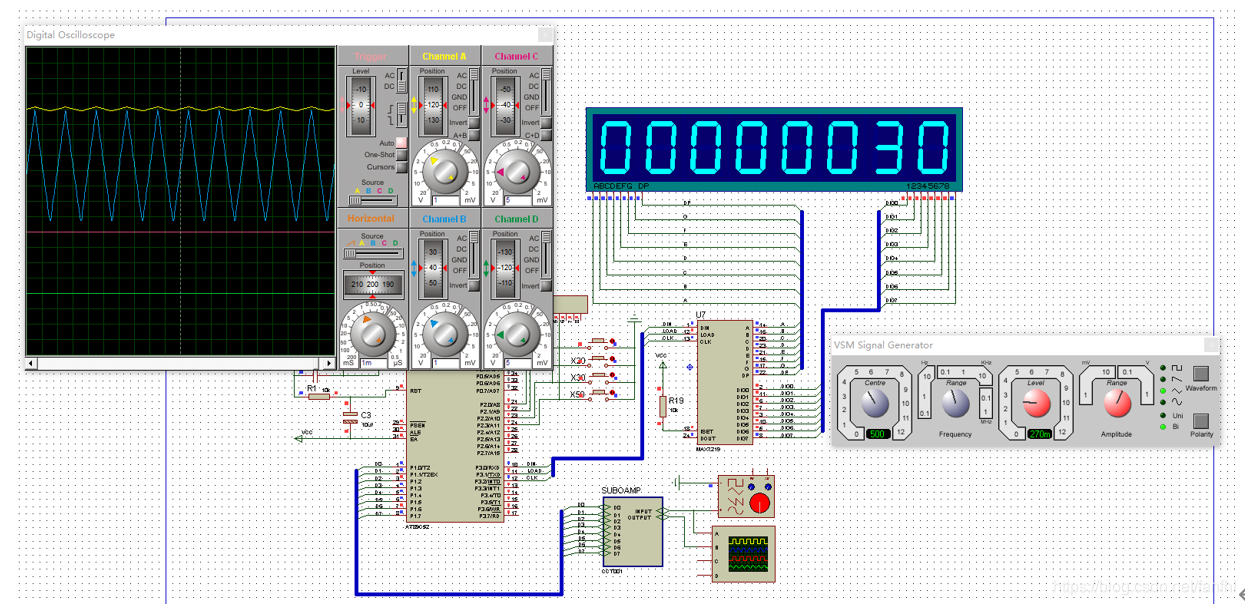Screen dimensions: 1245x605
Task: Click the X50 push button
Action: click(599, 393)
